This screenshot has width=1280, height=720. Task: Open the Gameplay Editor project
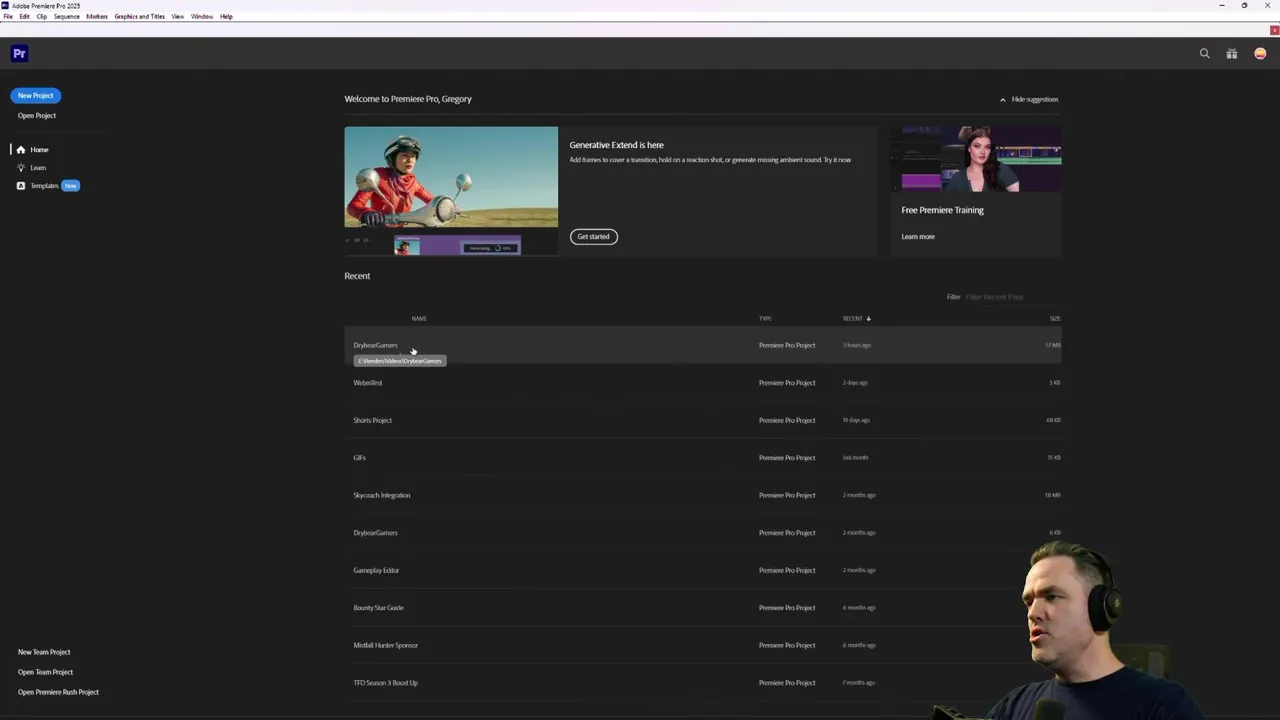(x=703, y=570)
